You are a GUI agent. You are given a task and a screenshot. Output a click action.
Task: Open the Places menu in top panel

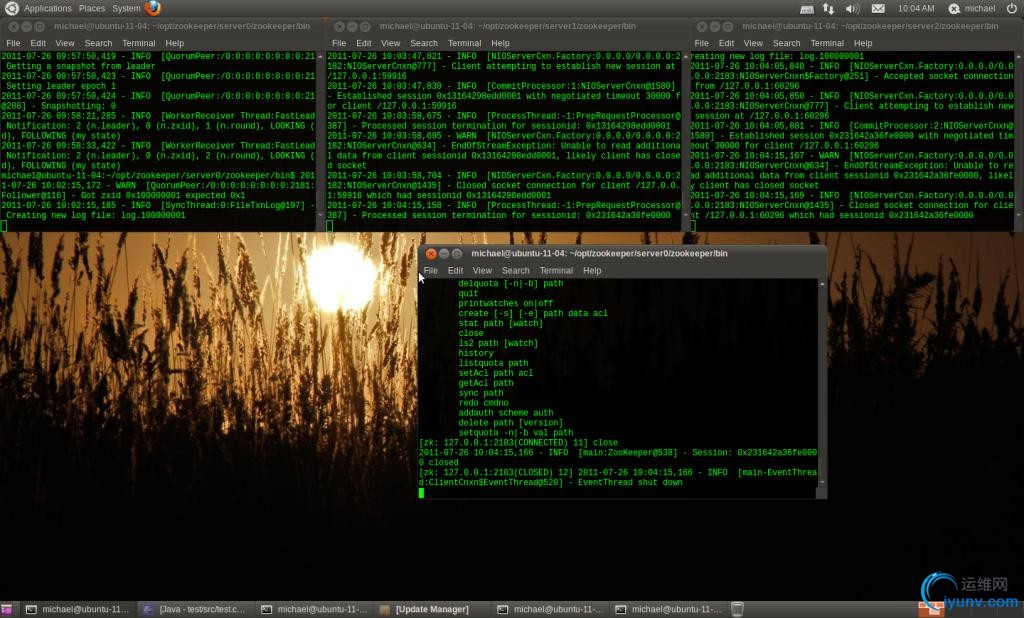coord(92,8)
